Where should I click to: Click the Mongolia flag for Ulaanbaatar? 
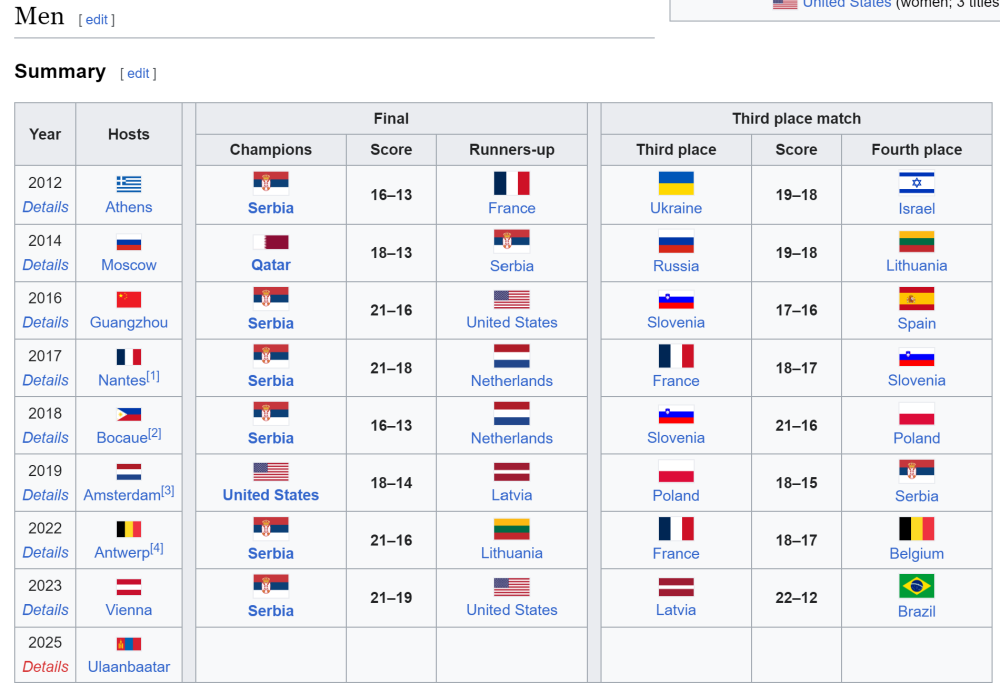point(129,644)
